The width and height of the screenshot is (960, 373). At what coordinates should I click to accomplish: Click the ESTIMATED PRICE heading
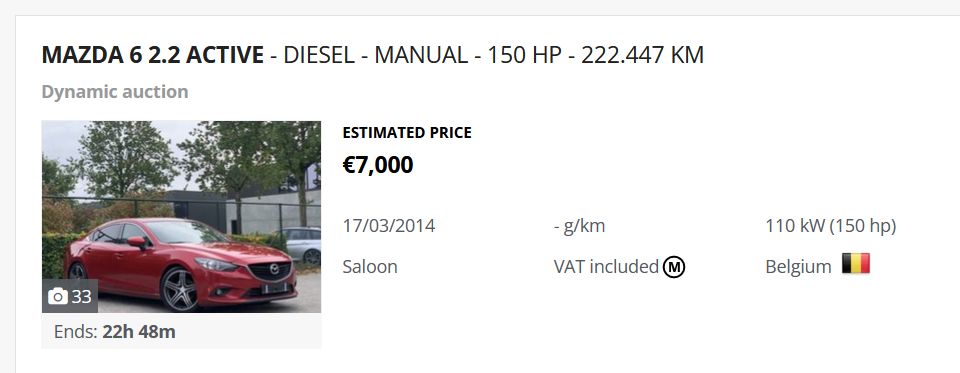click(407, 133)
